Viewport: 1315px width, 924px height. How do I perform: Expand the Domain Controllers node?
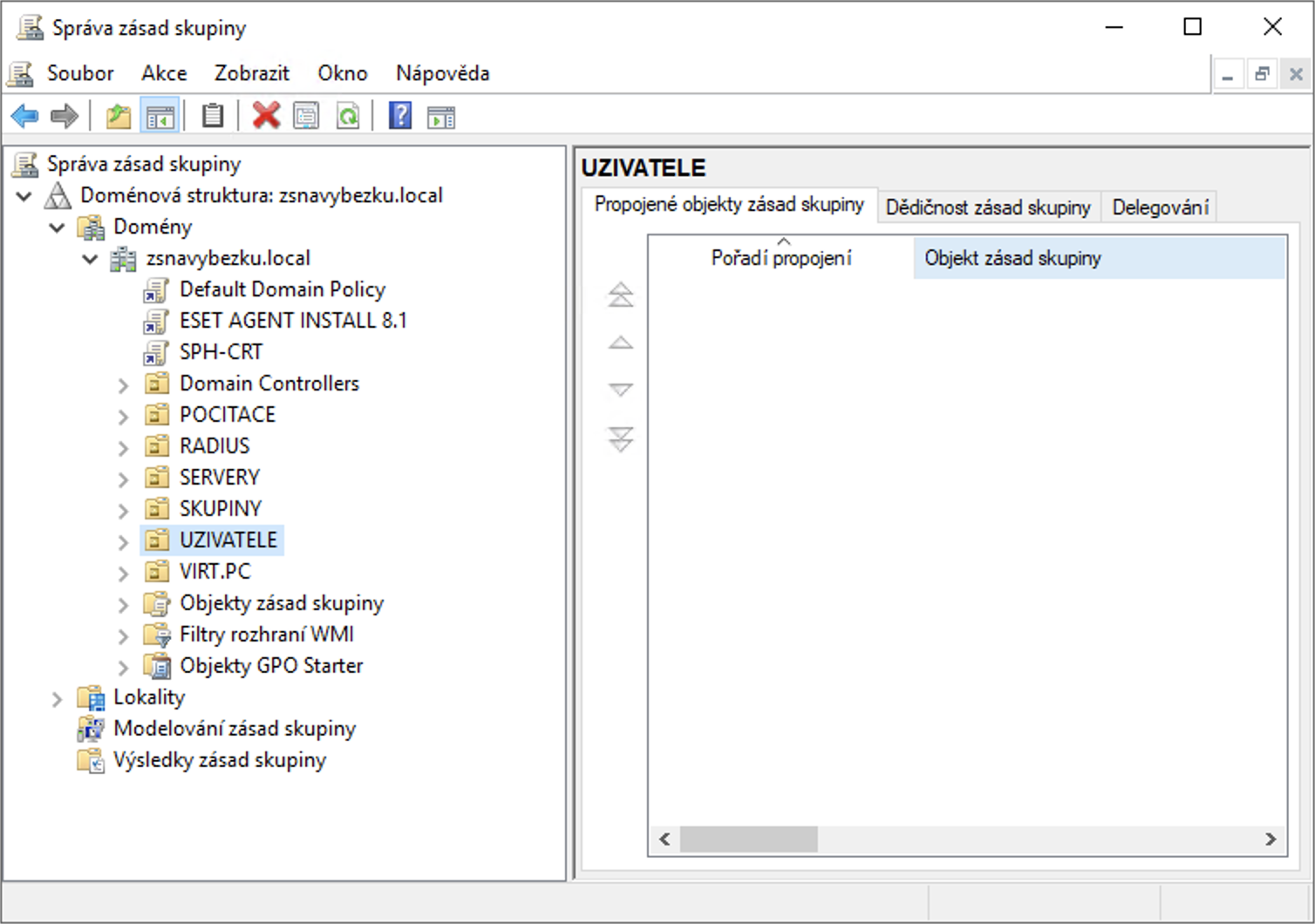click(x=123, y=384)
